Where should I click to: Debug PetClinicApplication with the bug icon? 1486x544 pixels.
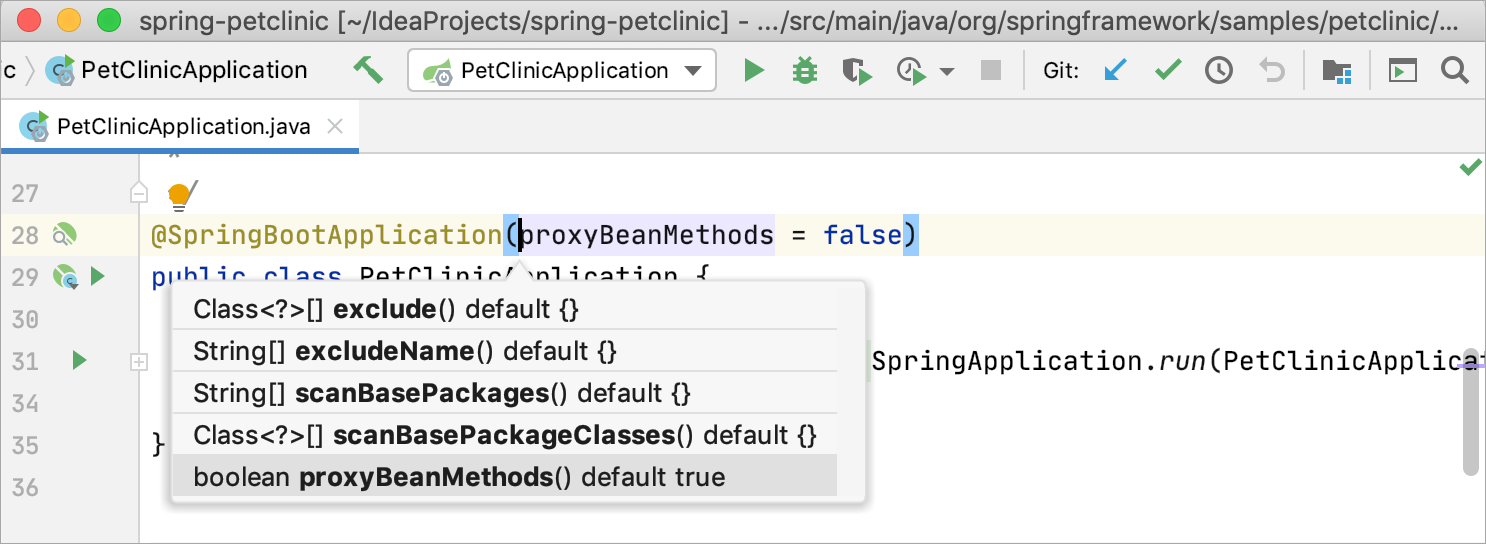click(x=804, y=71)
